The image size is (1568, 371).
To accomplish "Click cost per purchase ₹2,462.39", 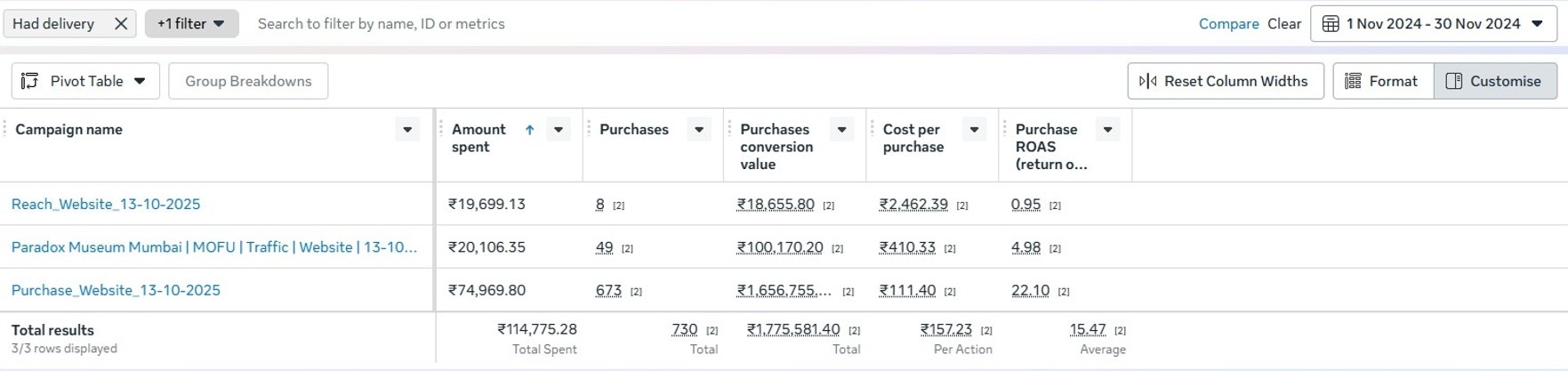I will 913,205.
